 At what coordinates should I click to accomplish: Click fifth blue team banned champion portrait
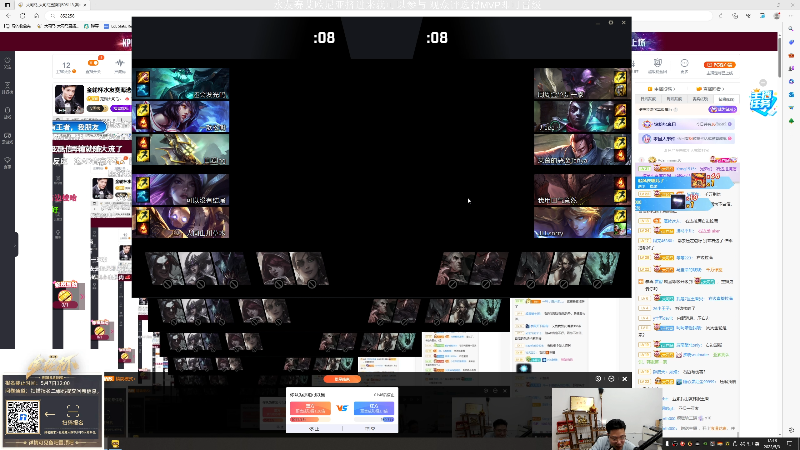(309, 269)
